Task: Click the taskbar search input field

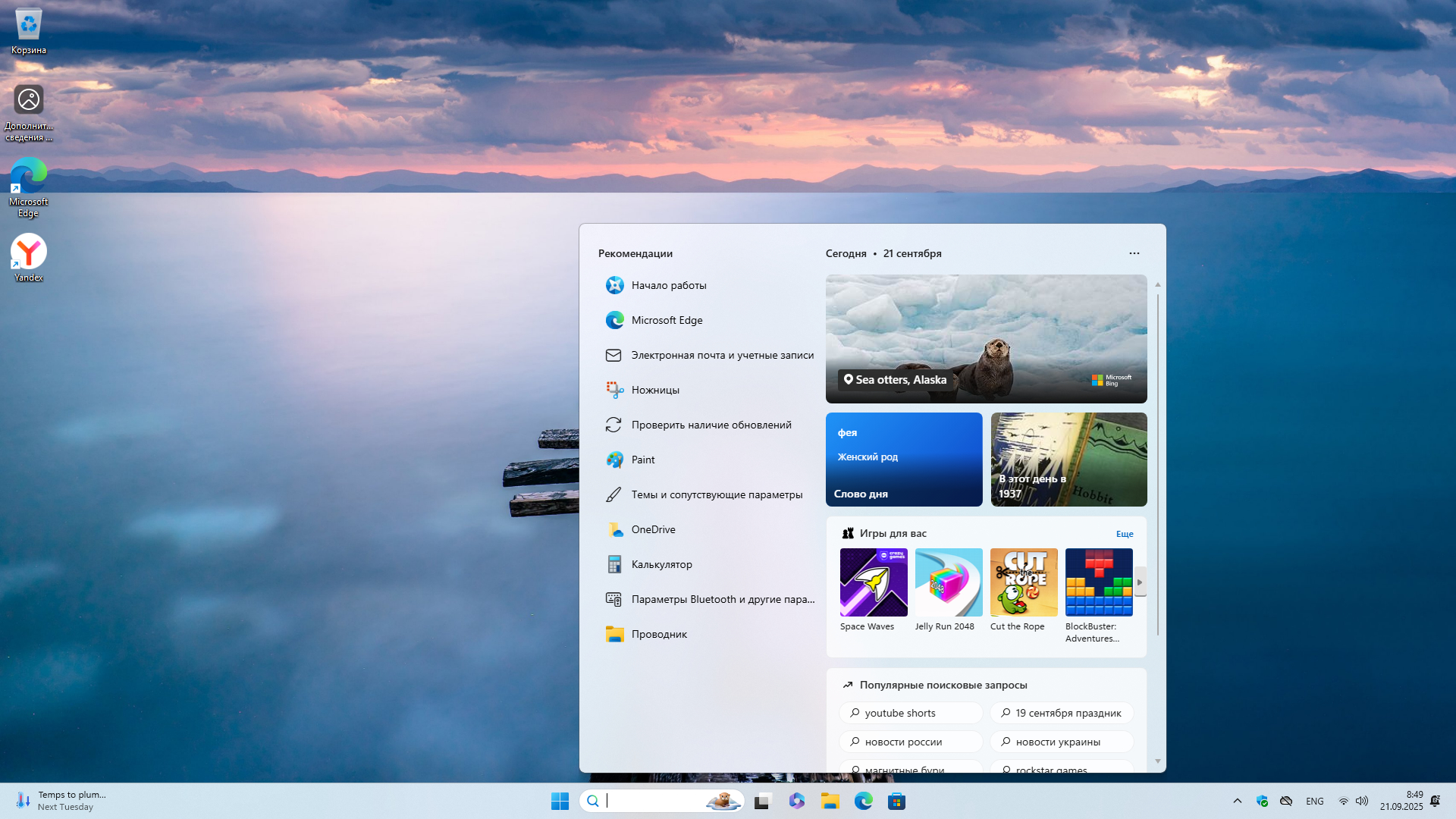Action: tap(652, 801)
